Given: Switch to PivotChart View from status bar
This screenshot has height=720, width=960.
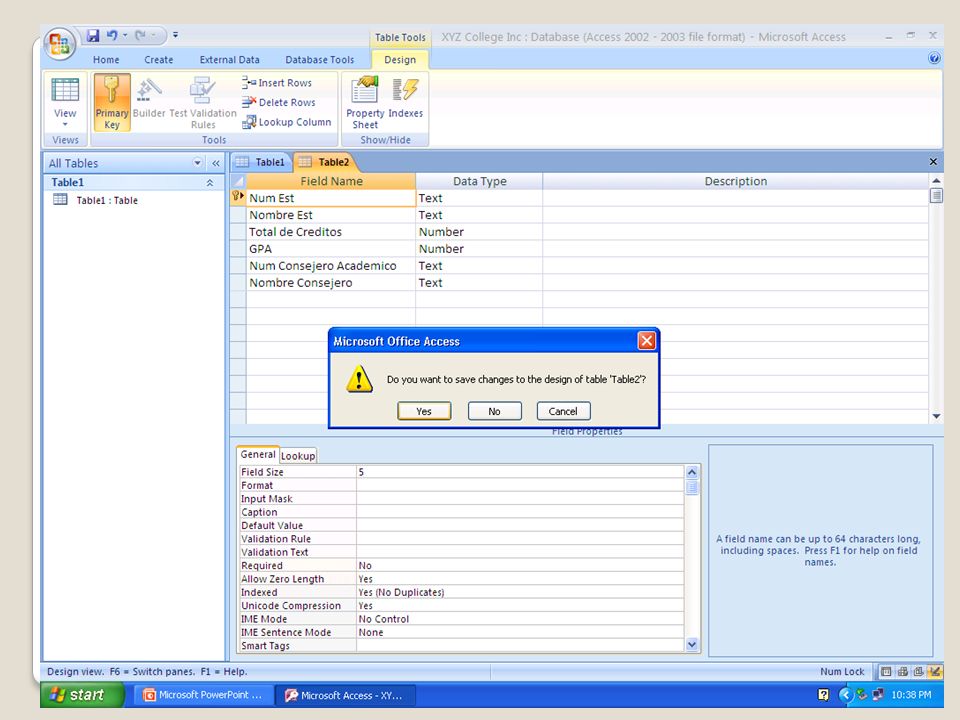Looking at the screenshot, I should (x=918, y=672).
